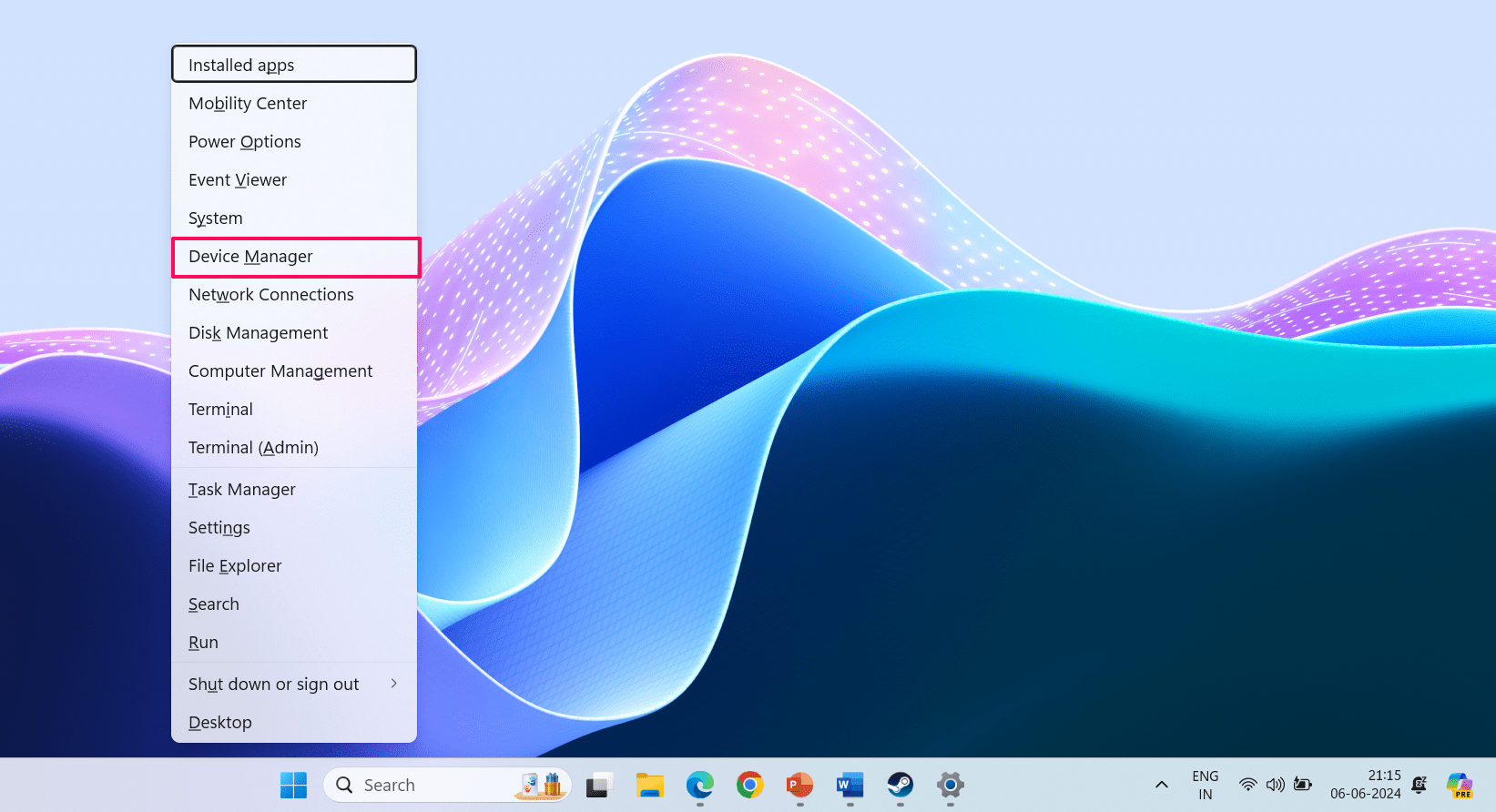Select Search in the context menu
Screen dimensions: 1496x812
pyautogui.click(x=294, y=604)
